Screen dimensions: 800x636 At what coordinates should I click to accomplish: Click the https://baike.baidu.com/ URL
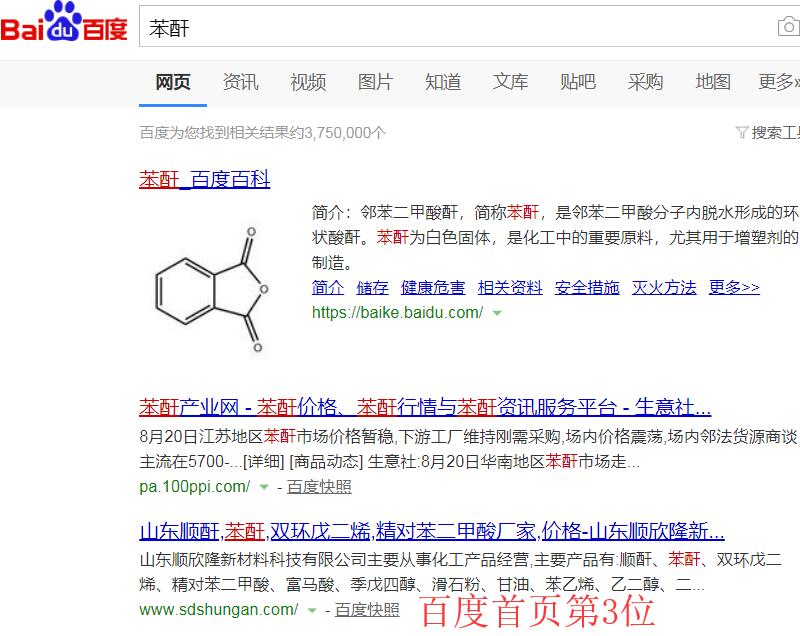tap(397, 312)
